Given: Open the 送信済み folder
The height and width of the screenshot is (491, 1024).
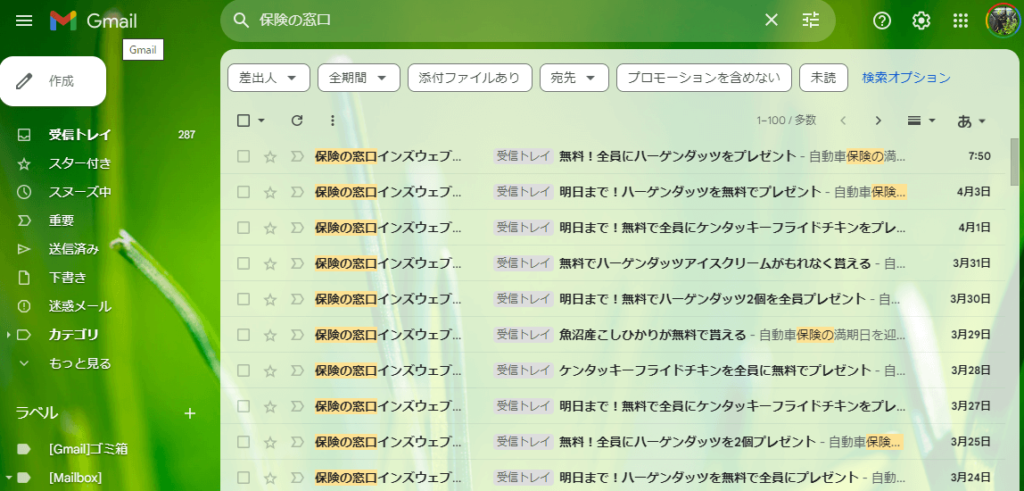Looking at the screenshot, I should (74, 249).
